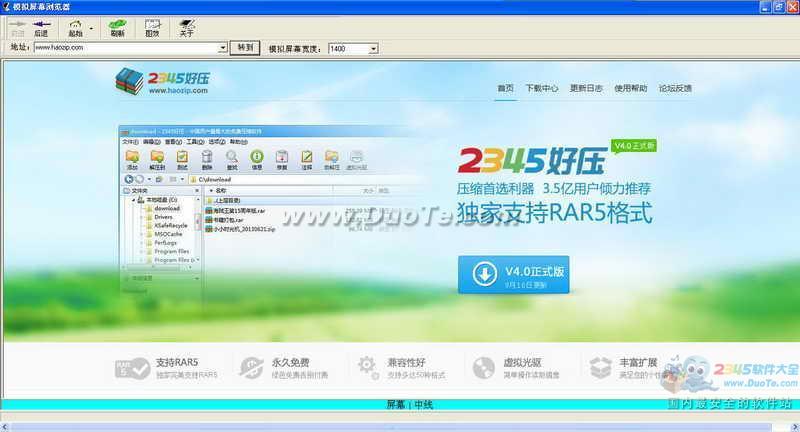Click the blue V4.0正式版 download button

514,275
